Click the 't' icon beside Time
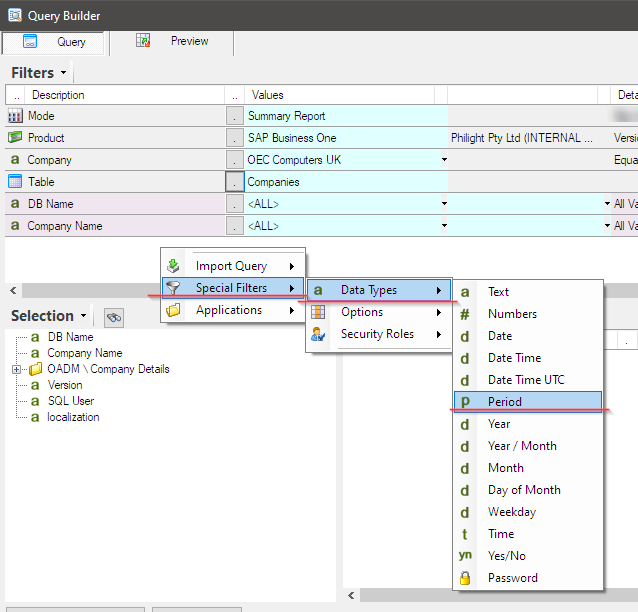This screenshot has width=638, height=612. point(465,534)
